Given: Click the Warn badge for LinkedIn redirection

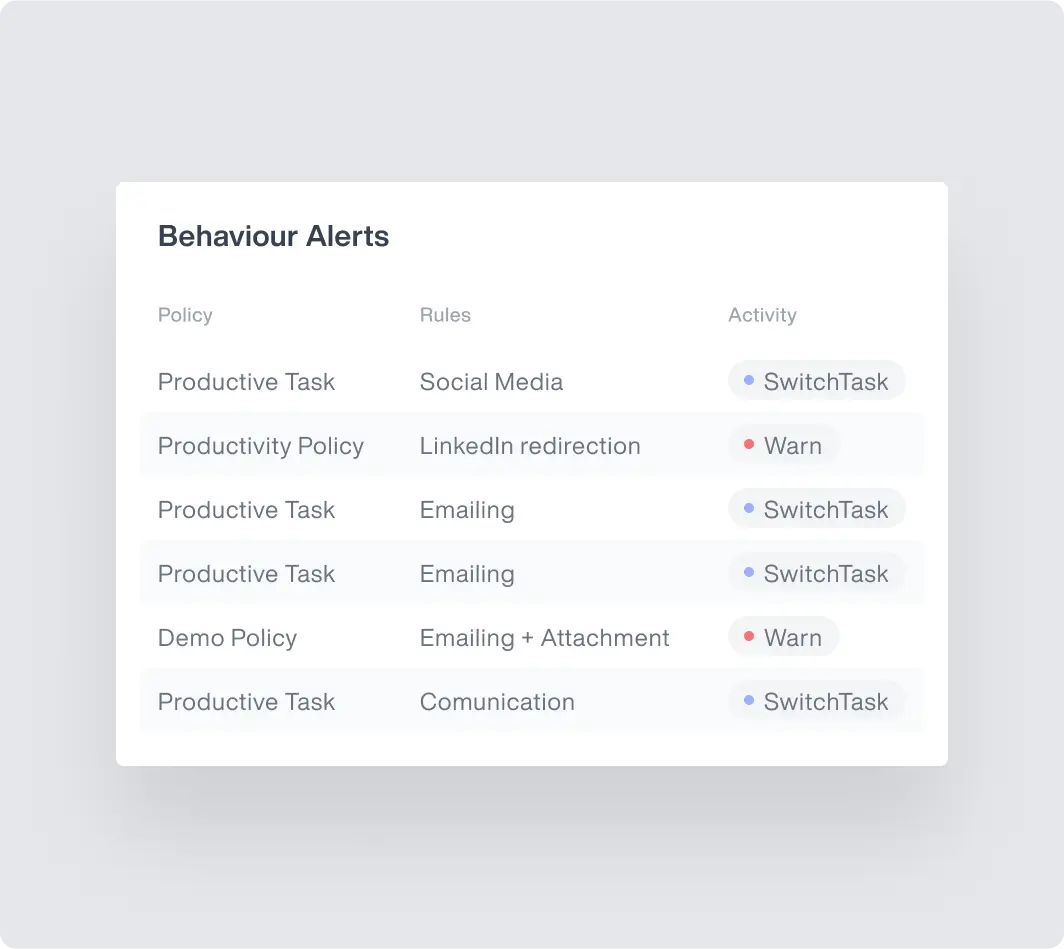Looking at the screenshot, I should 784,445.
